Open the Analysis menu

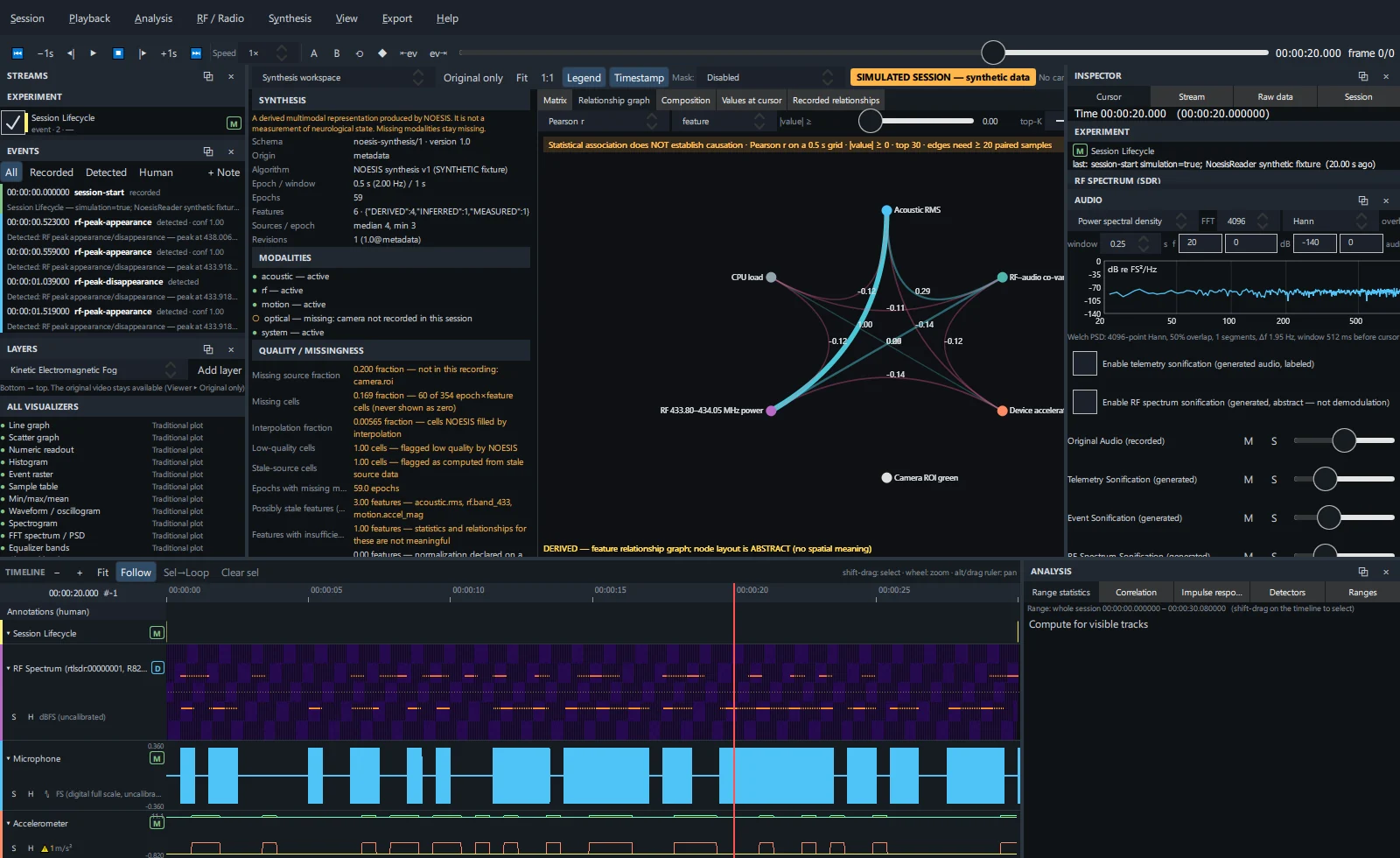pos(153,18)
